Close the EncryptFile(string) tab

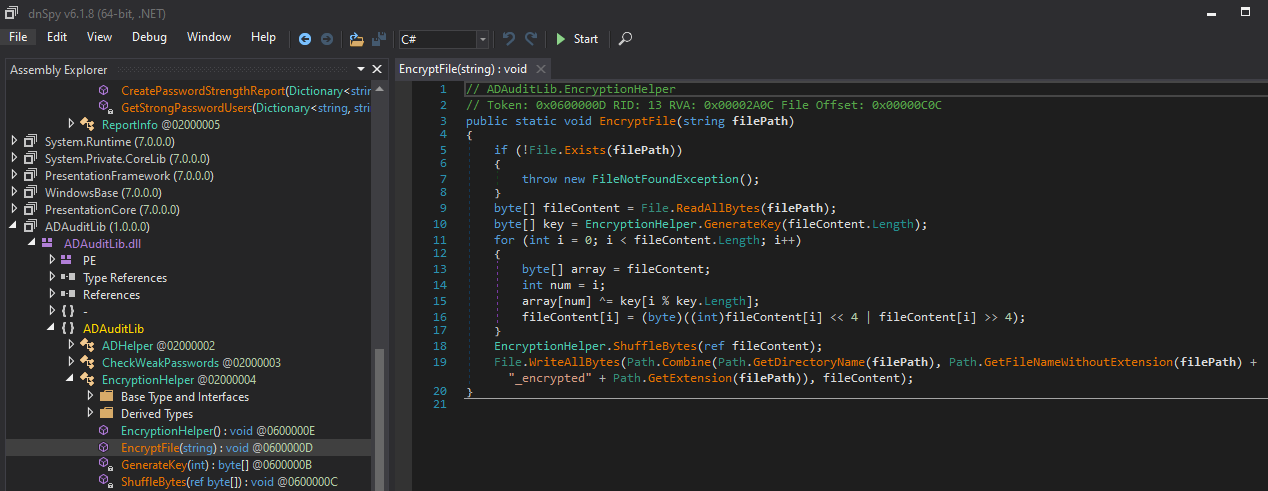pos(540,69)
